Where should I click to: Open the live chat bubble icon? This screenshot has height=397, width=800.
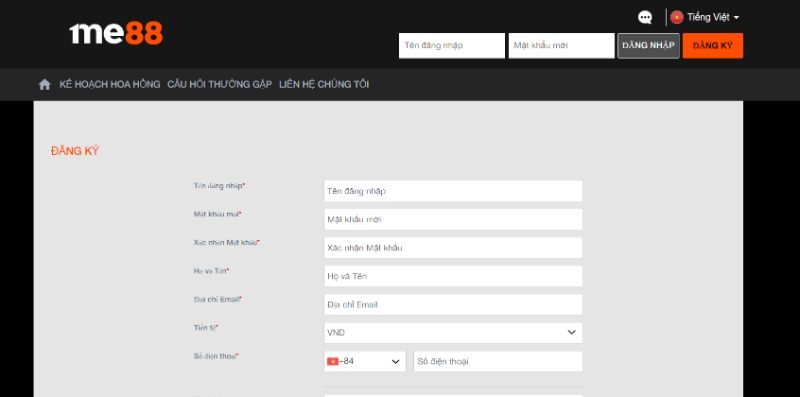point(645,17)
